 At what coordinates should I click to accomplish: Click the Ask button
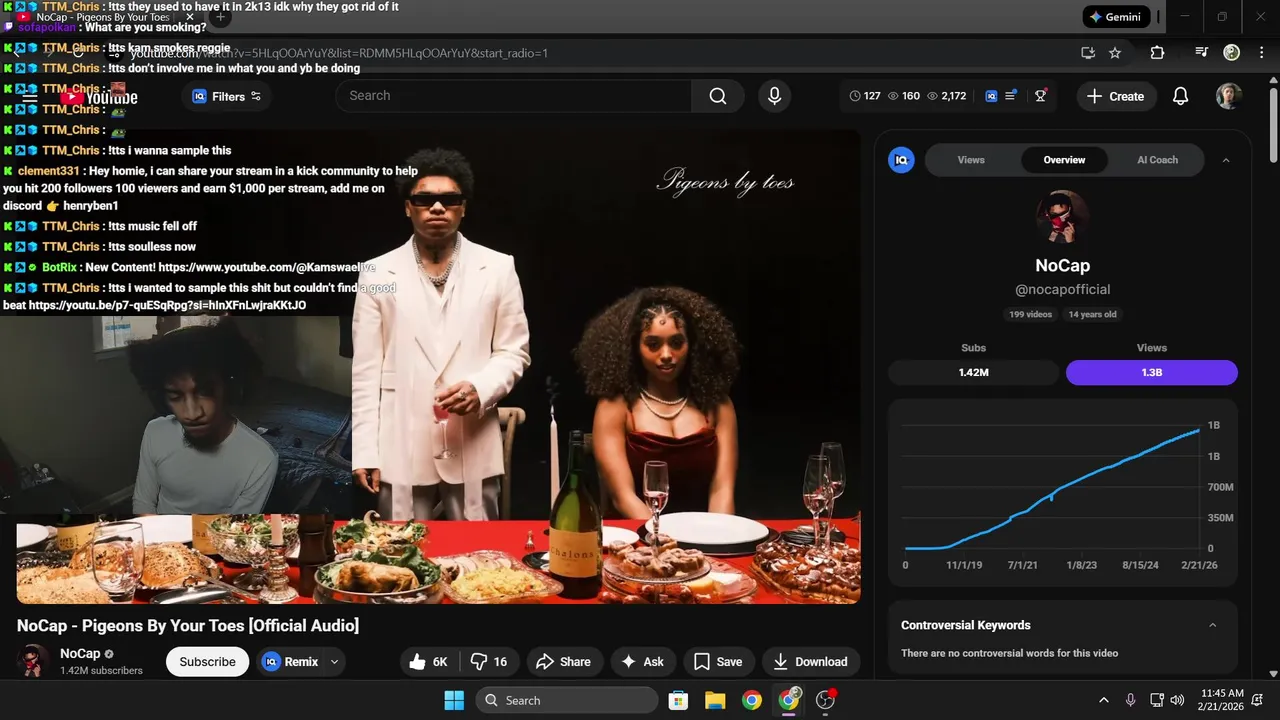coord(642,662)
